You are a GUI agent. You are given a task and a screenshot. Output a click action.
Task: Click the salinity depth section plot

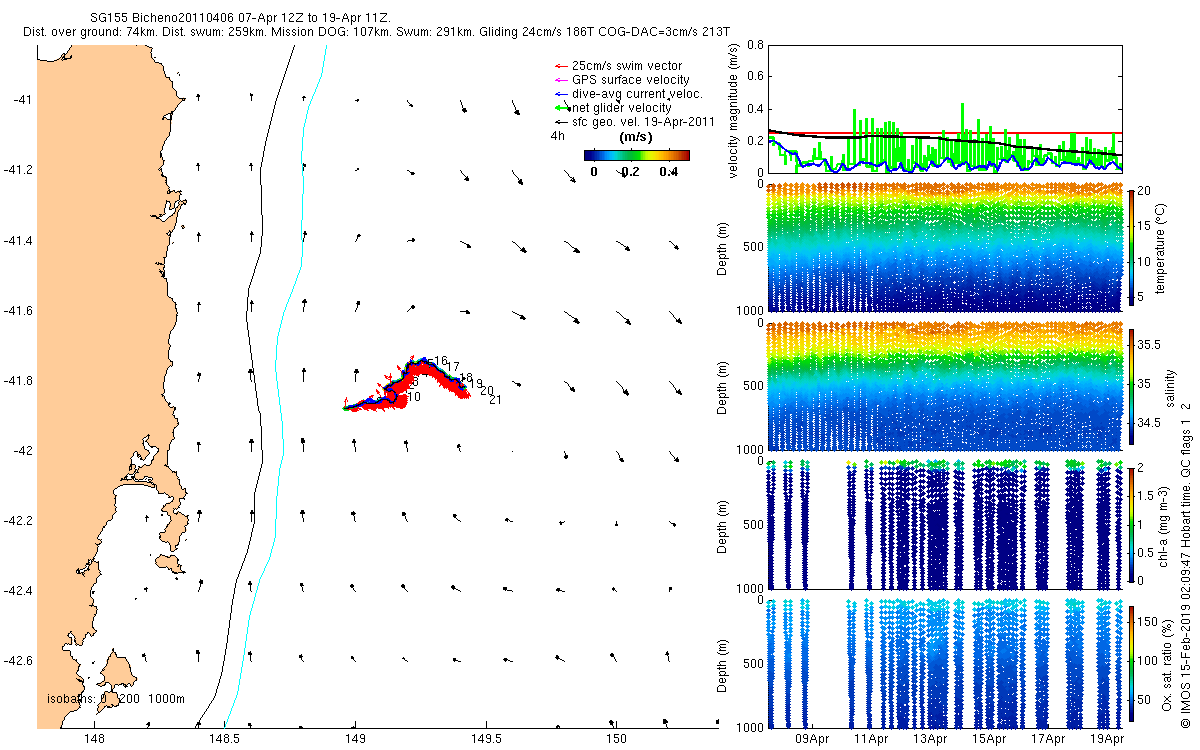pos(945,386)
